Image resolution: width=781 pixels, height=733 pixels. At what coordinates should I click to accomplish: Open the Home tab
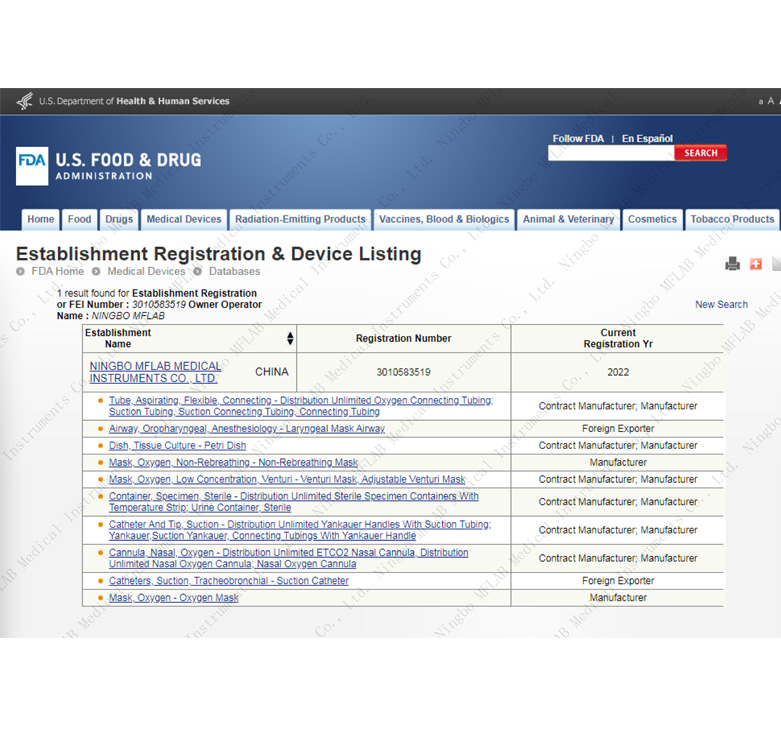pos(40,220)
